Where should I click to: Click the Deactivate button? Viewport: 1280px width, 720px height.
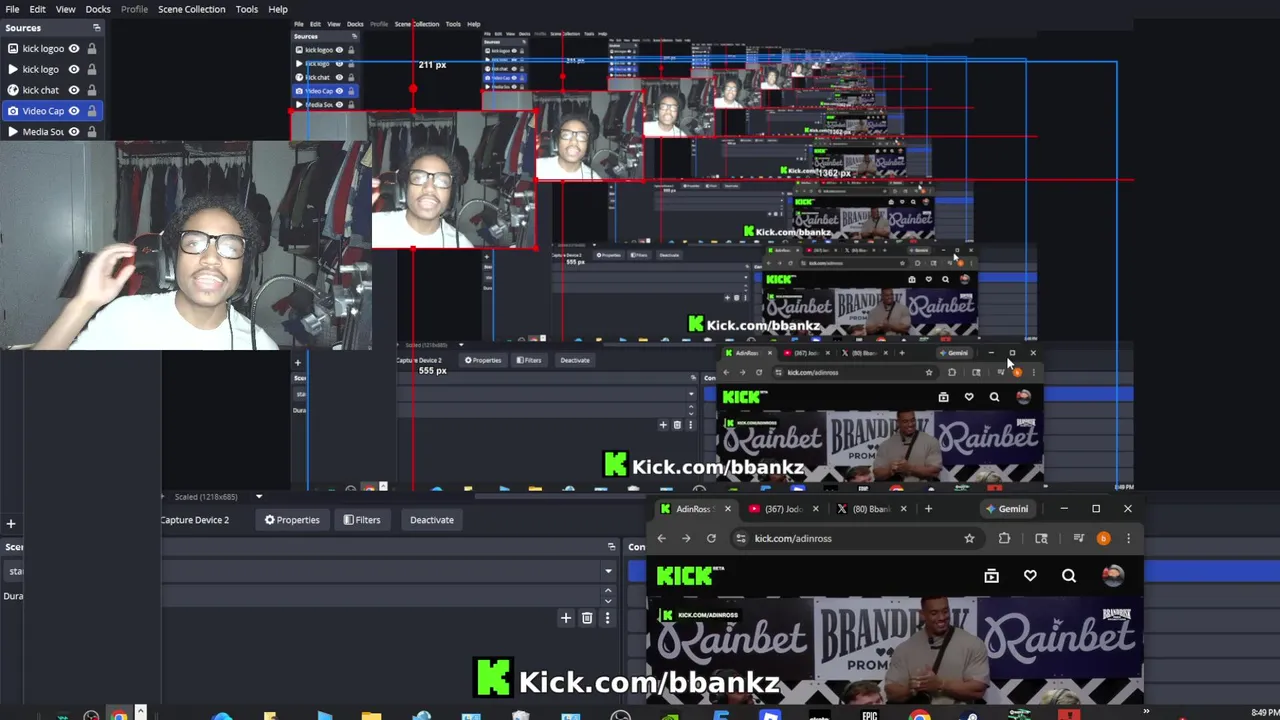(x=431, y=520)
